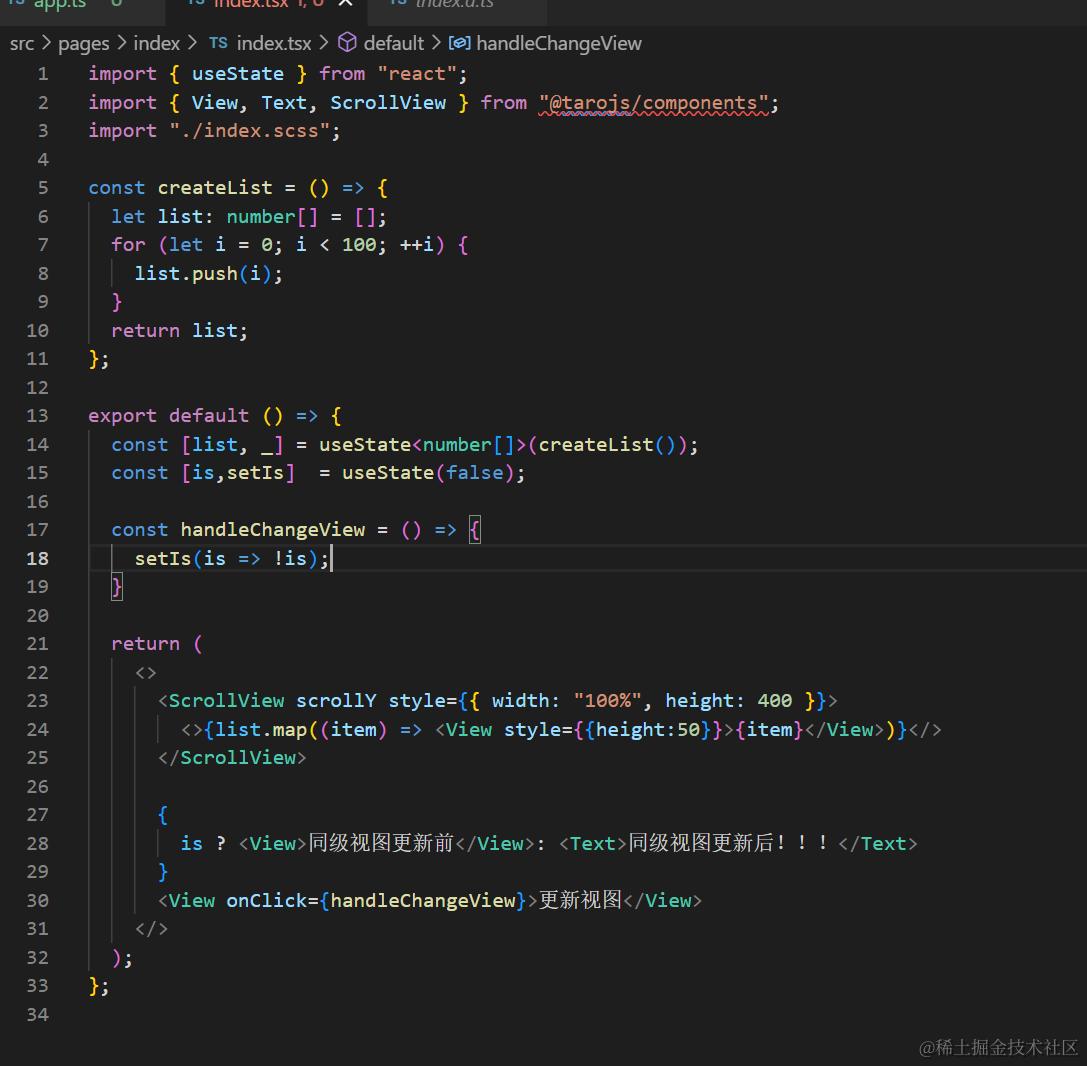
Task: Click text 更新视图 on line 30
Action: click(x=580, y=900)
